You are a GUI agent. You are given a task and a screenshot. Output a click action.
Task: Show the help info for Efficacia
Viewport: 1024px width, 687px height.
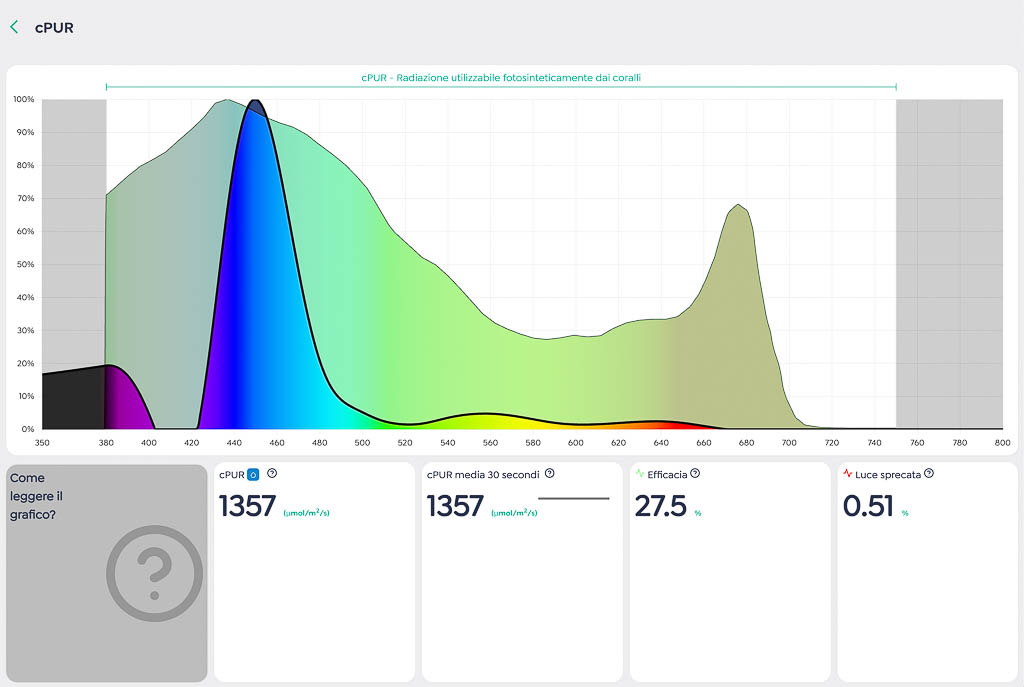coord(695,474)
